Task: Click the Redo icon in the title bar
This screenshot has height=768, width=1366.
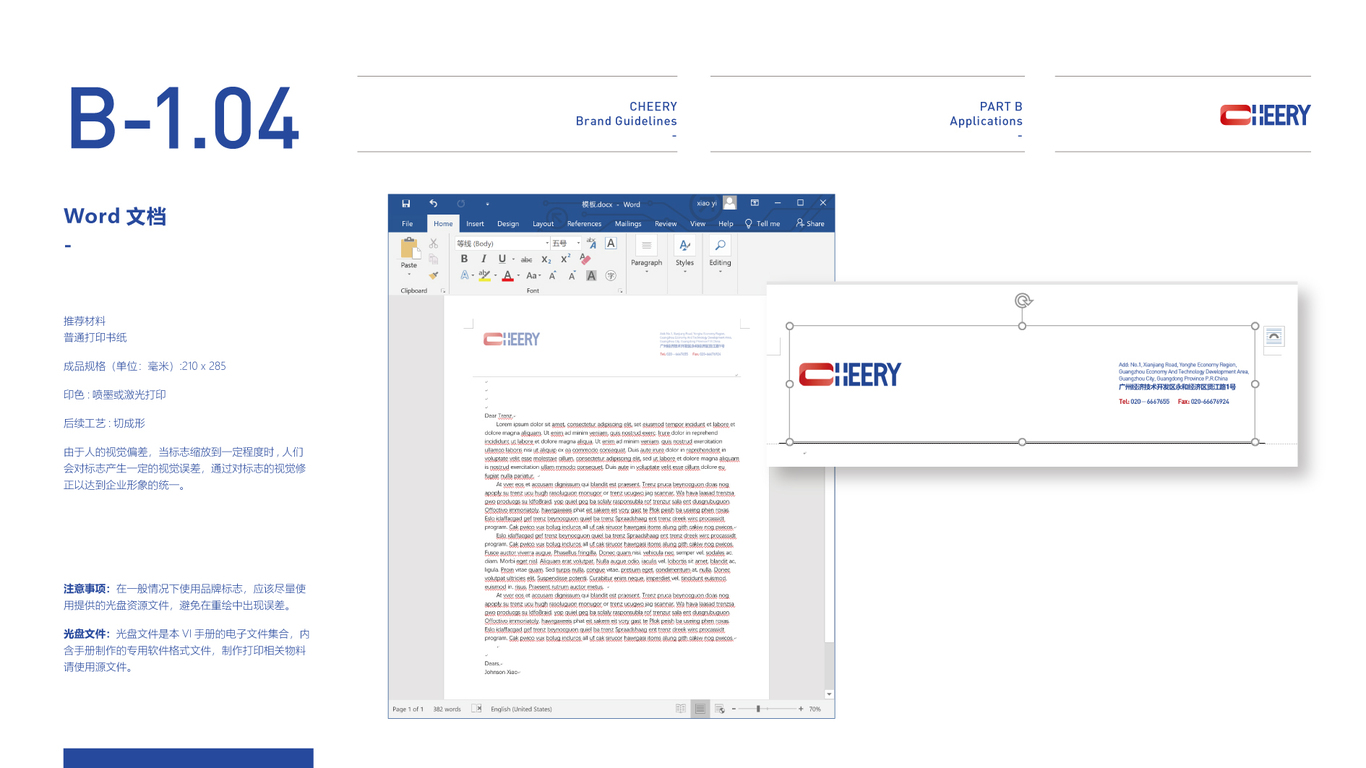Action: point(461,204)
